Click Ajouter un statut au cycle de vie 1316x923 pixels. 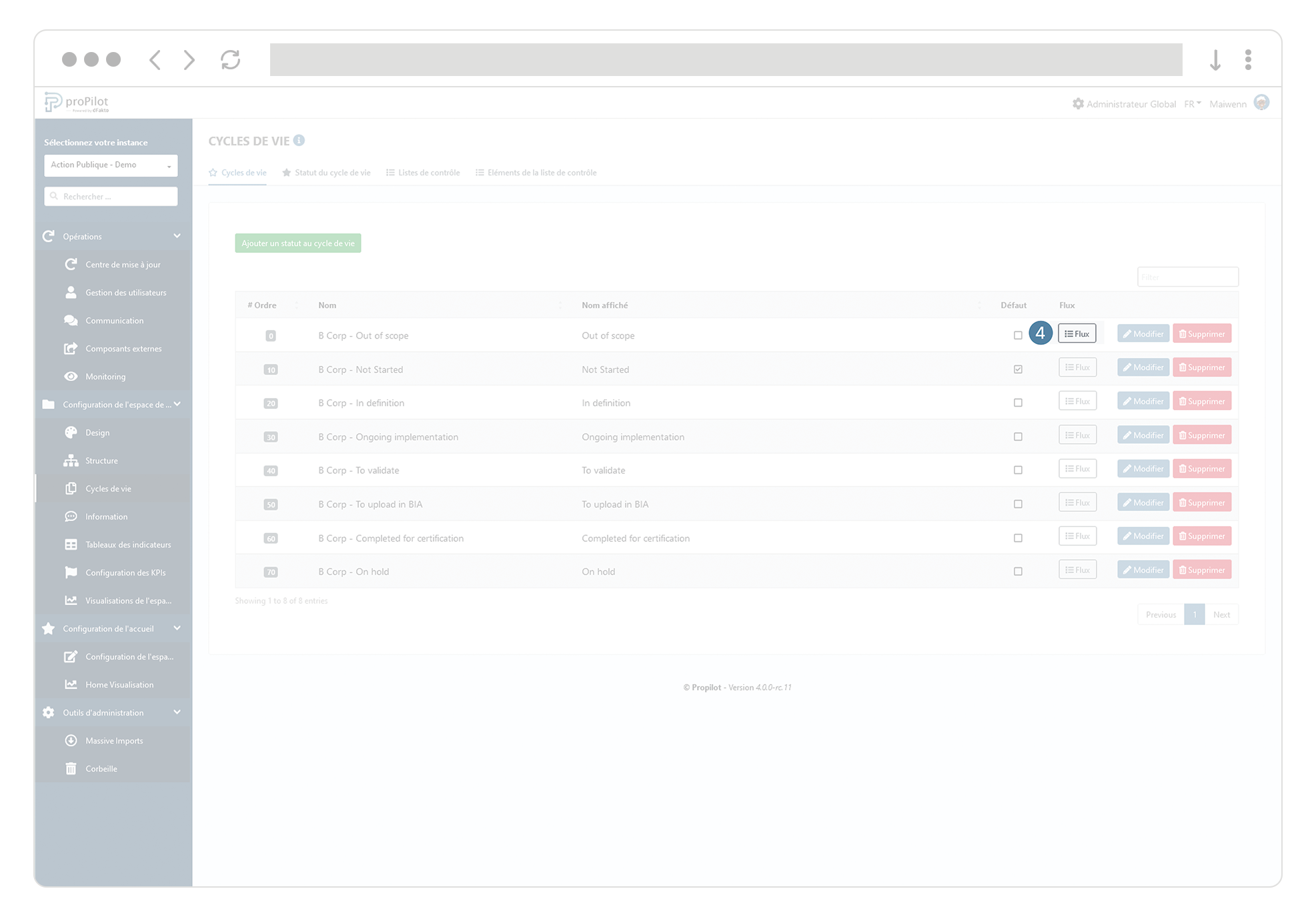297,243
